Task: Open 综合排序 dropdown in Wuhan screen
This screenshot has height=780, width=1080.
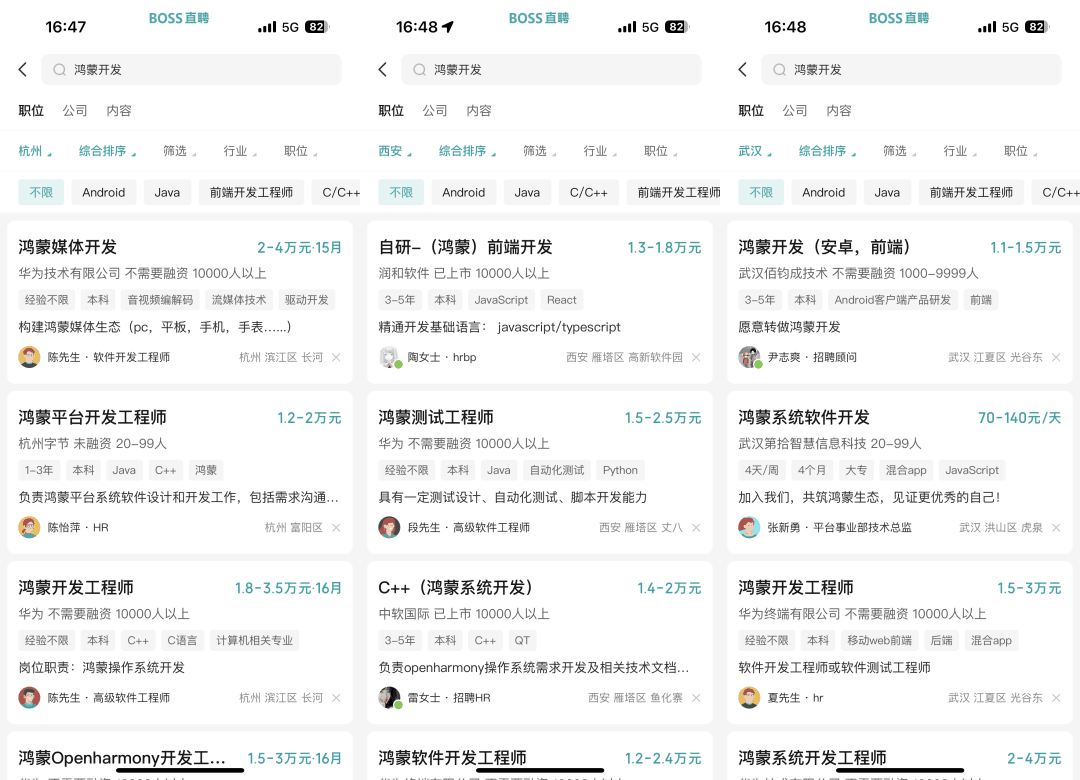Action: (827, 151)
